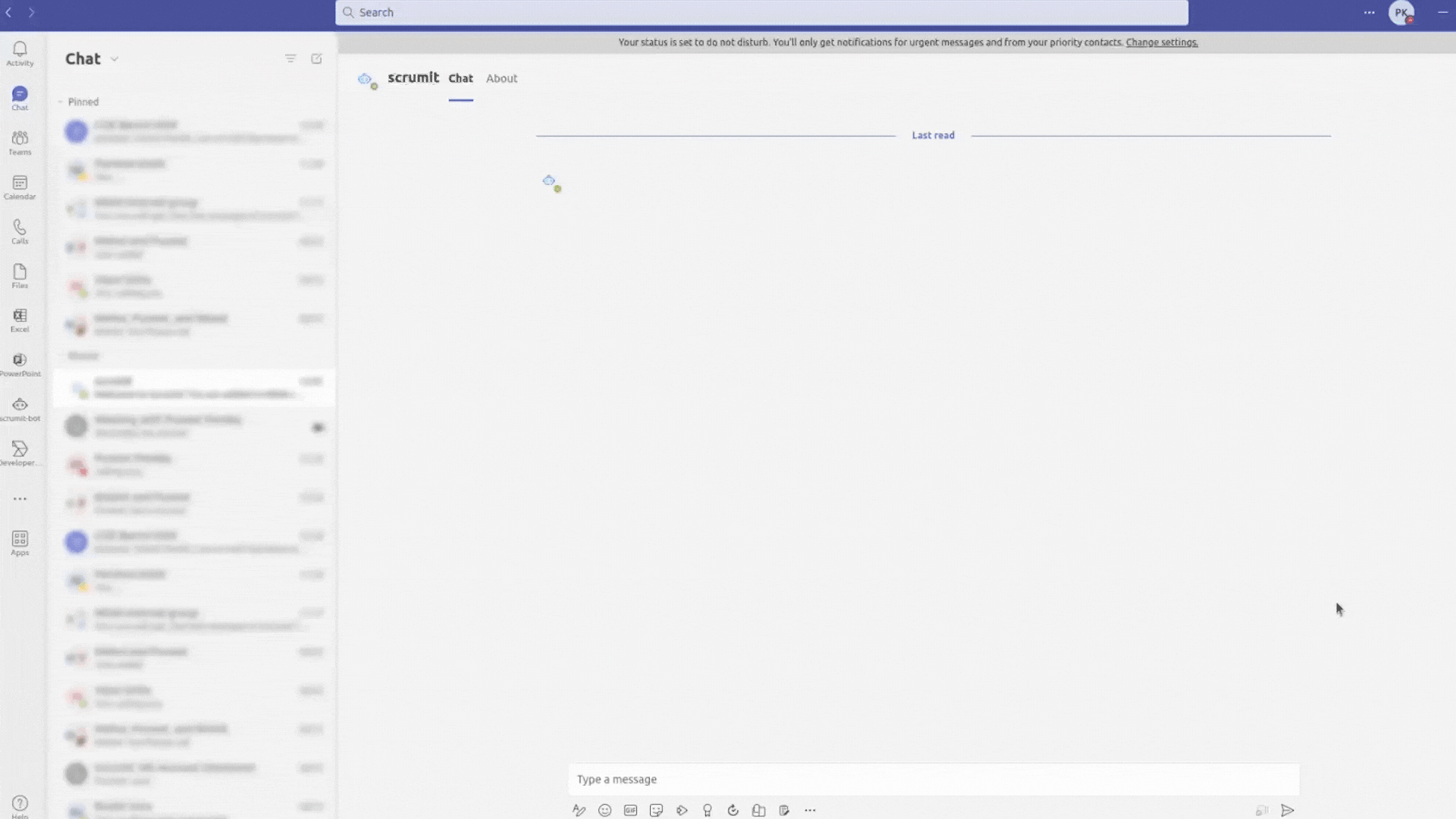The width and height of the screenshot is (1456, 819).
Task: Click the emoji picker icon
Action: [x=604, y=811]
